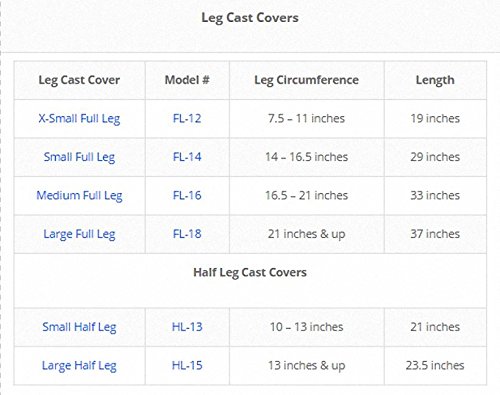The image size is (500, 395).
Task: Click the Model # column header
Action: pos(187,80)
